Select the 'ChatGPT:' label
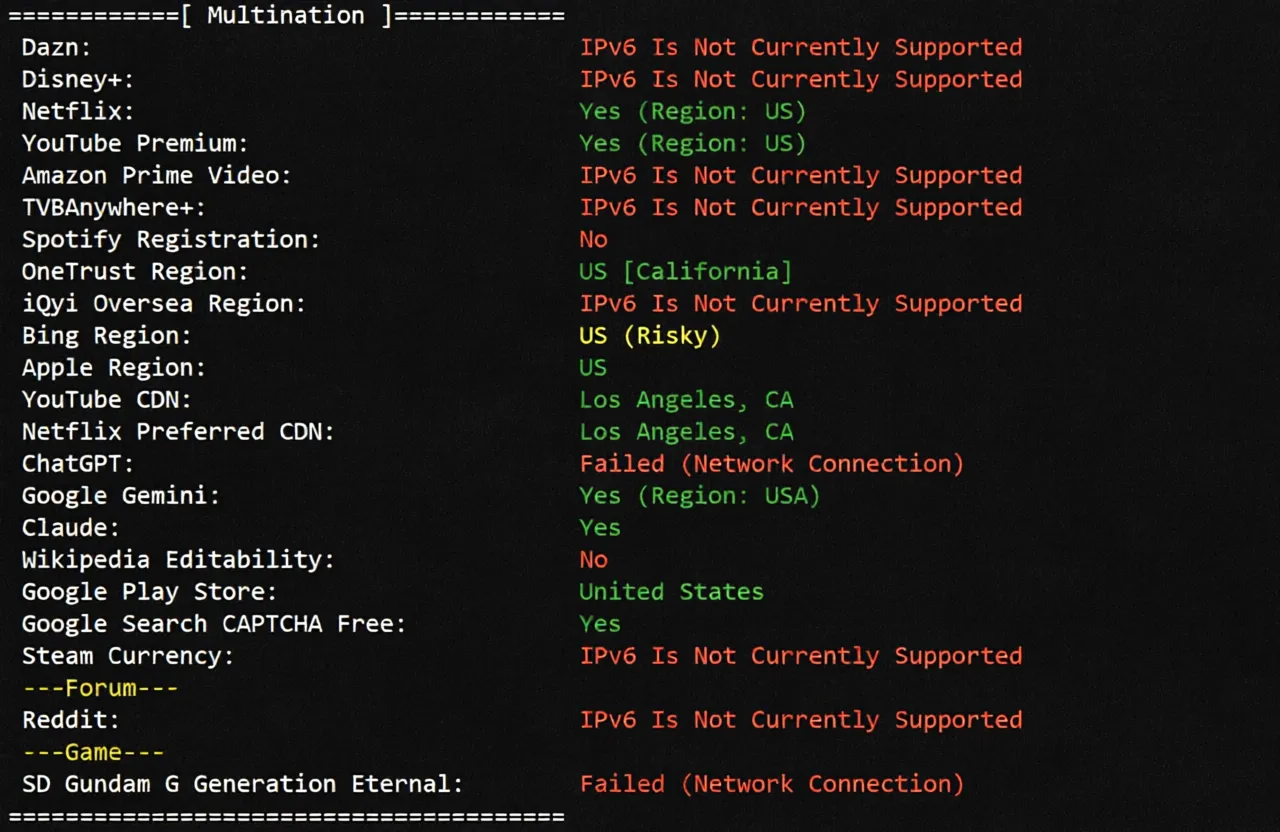Viewport: 1280px width, 832px height. [x=78, y=463]
